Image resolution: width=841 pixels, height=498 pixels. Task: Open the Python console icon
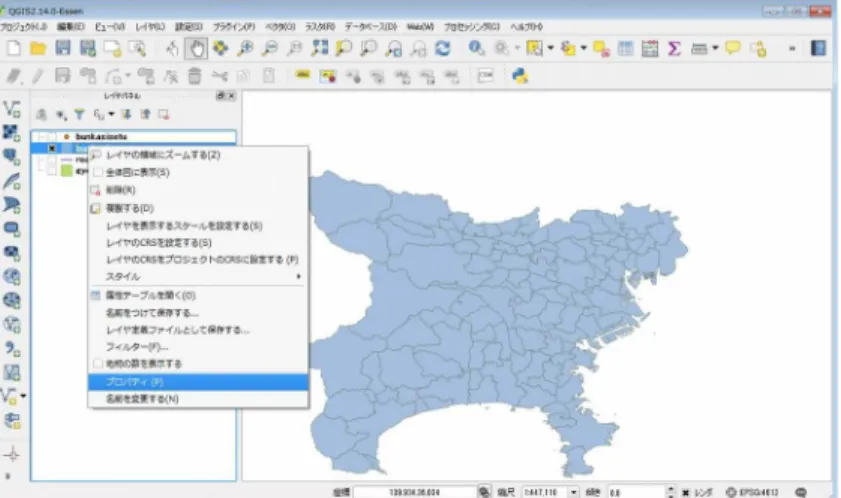pos(520,76)
